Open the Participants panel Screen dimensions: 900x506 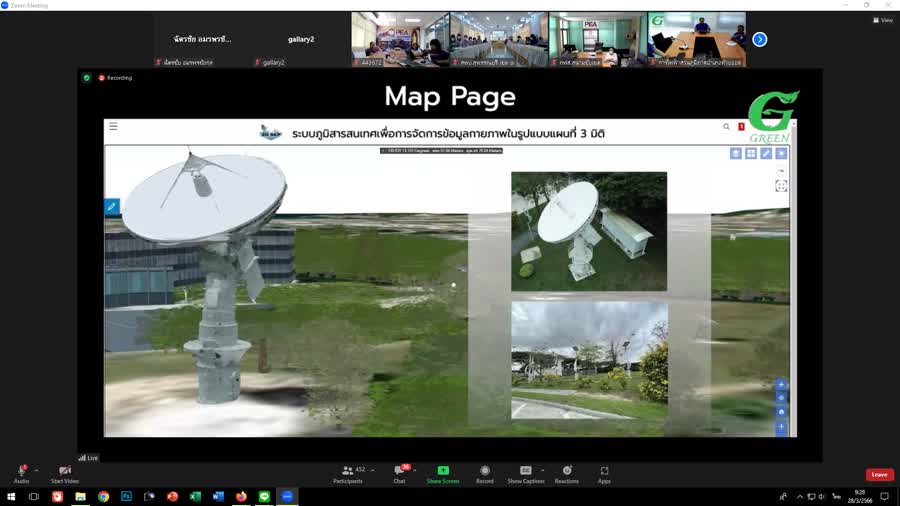coord(348,474)
